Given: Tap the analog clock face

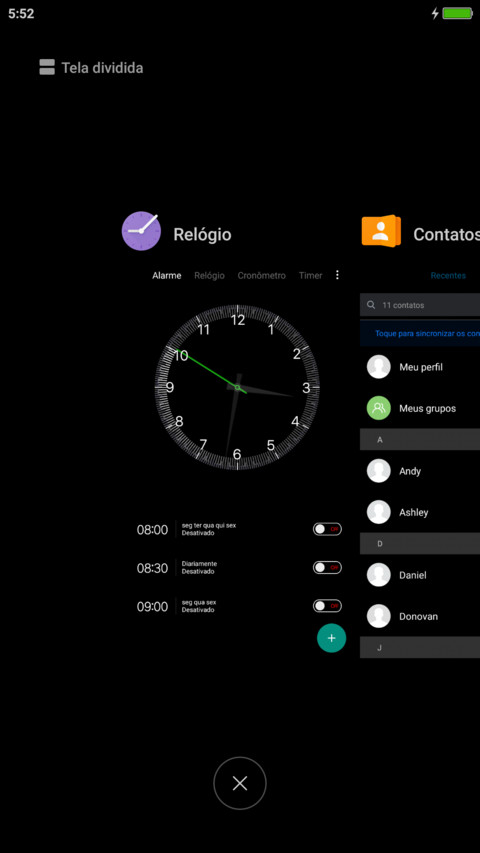Looking at the screenshot, I should click(x=237, y=387).
